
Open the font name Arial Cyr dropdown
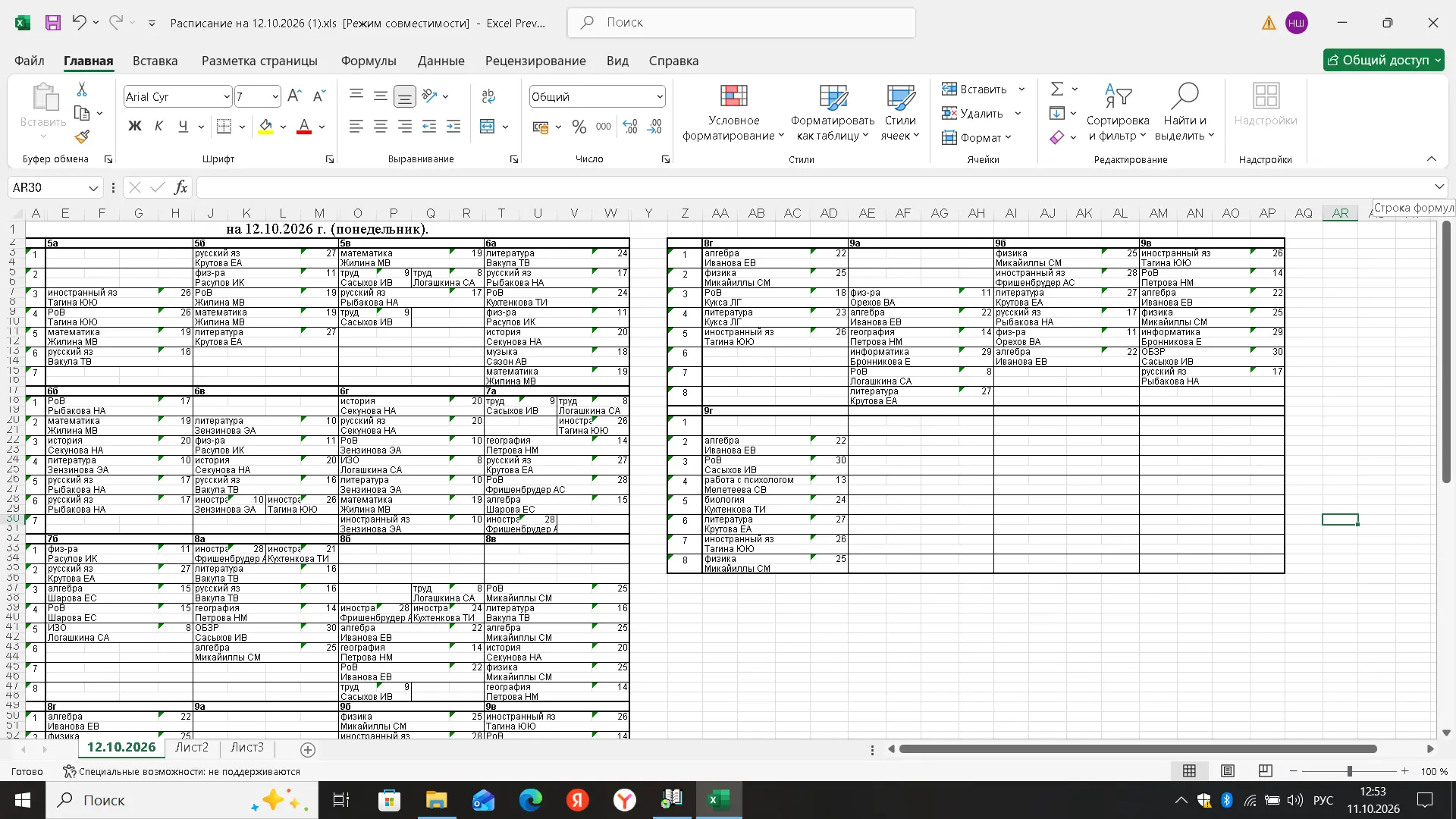(x=226, y=96)
